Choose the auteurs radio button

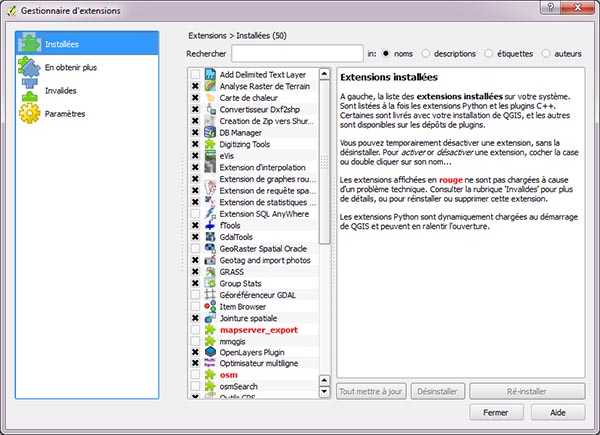click(546, 53)
